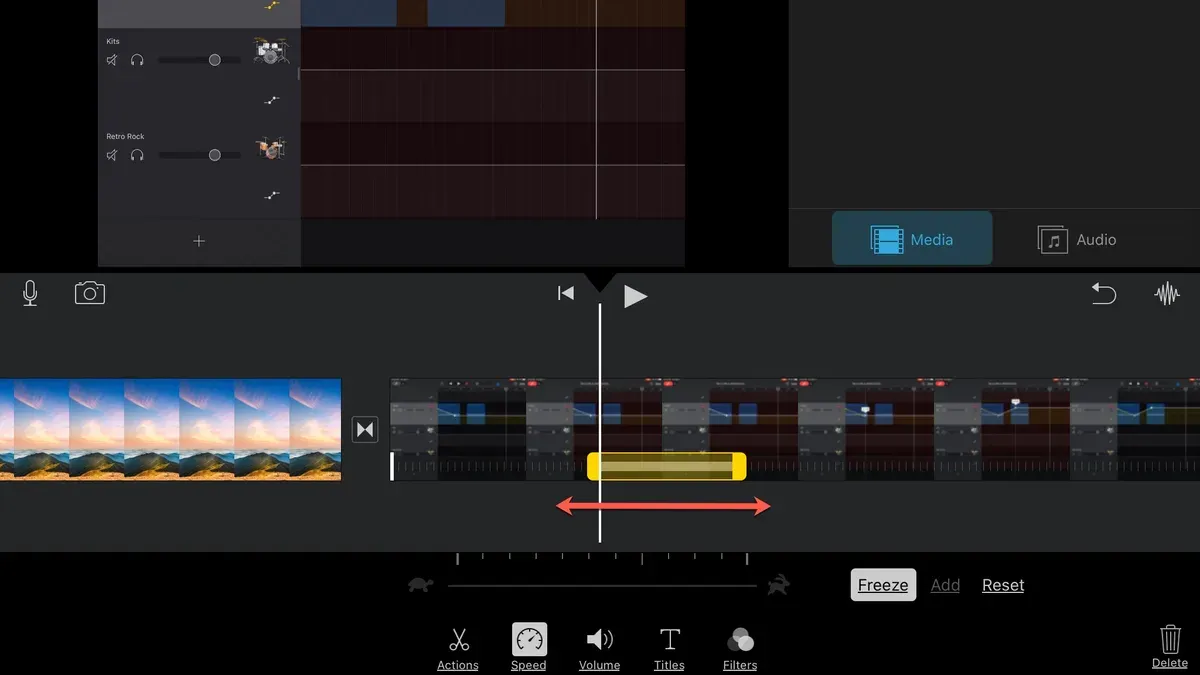The image size is (1200, 675).
Task: Open the Actions scissors tool
Action: [x=458, y=648]
